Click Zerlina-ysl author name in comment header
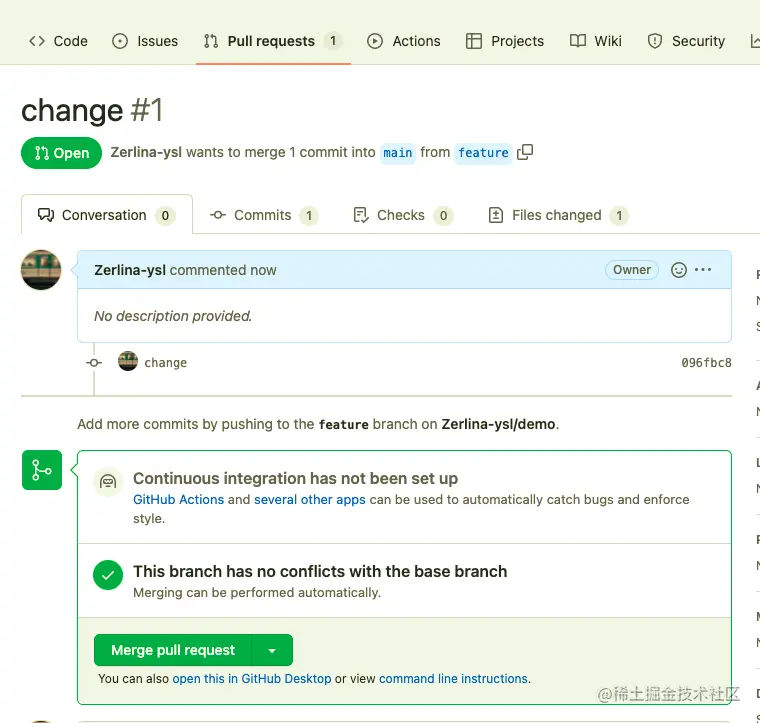This screenshot has height=723, width=760. 130,270
